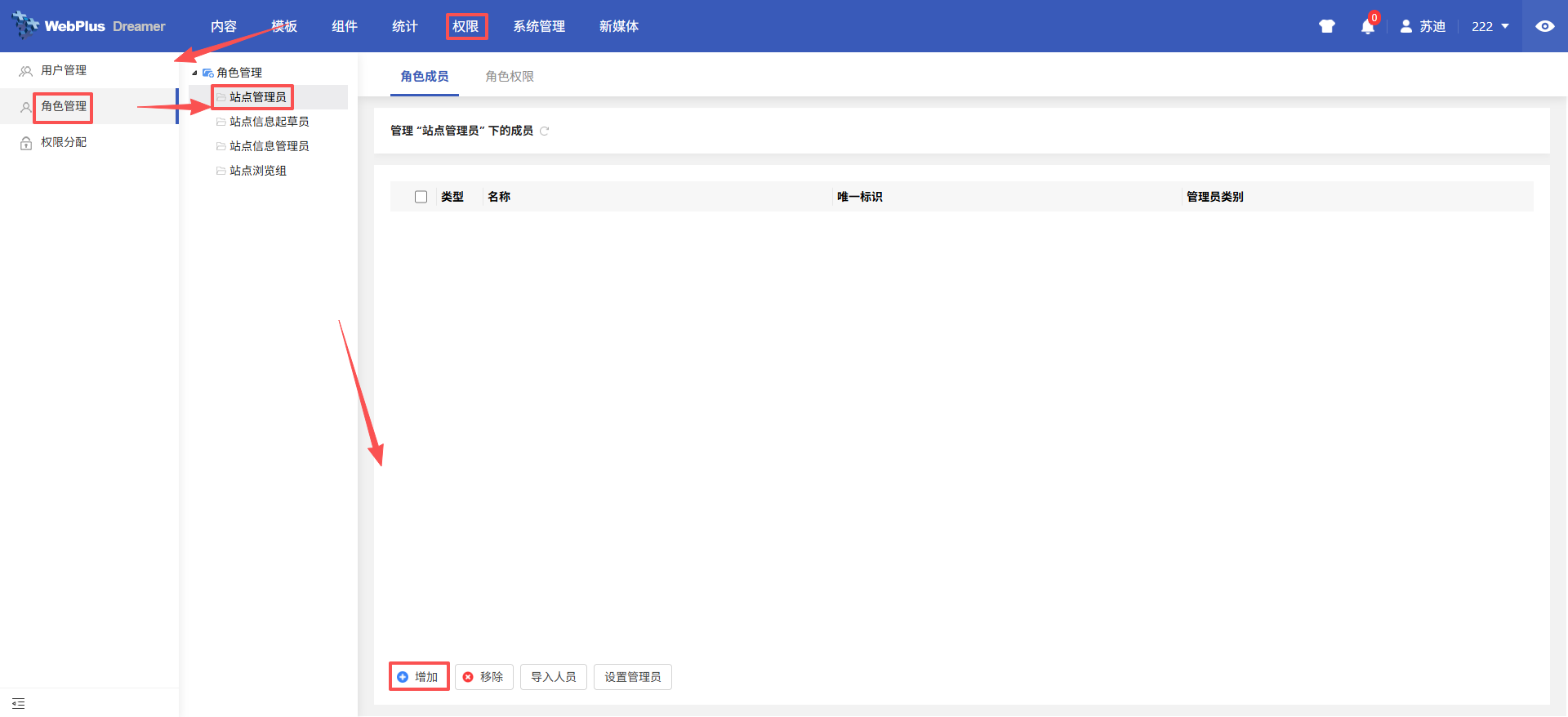
Task: Click the WebPlus Dreamer logo
Action: (88, 26)
